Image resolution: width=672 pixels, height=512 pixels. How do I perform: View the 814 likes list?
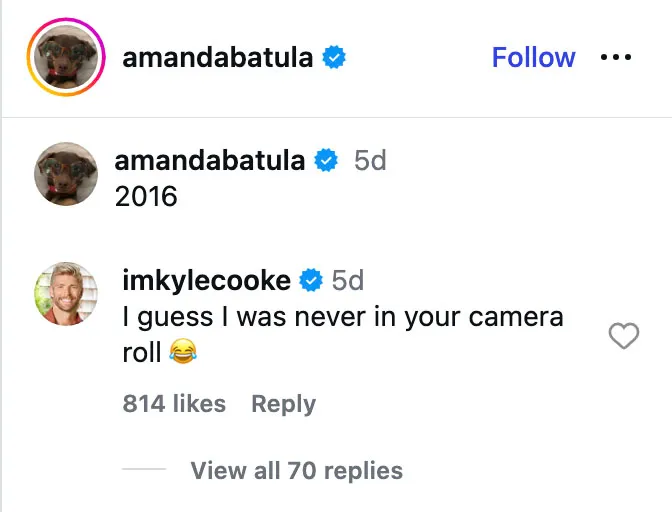174,404
